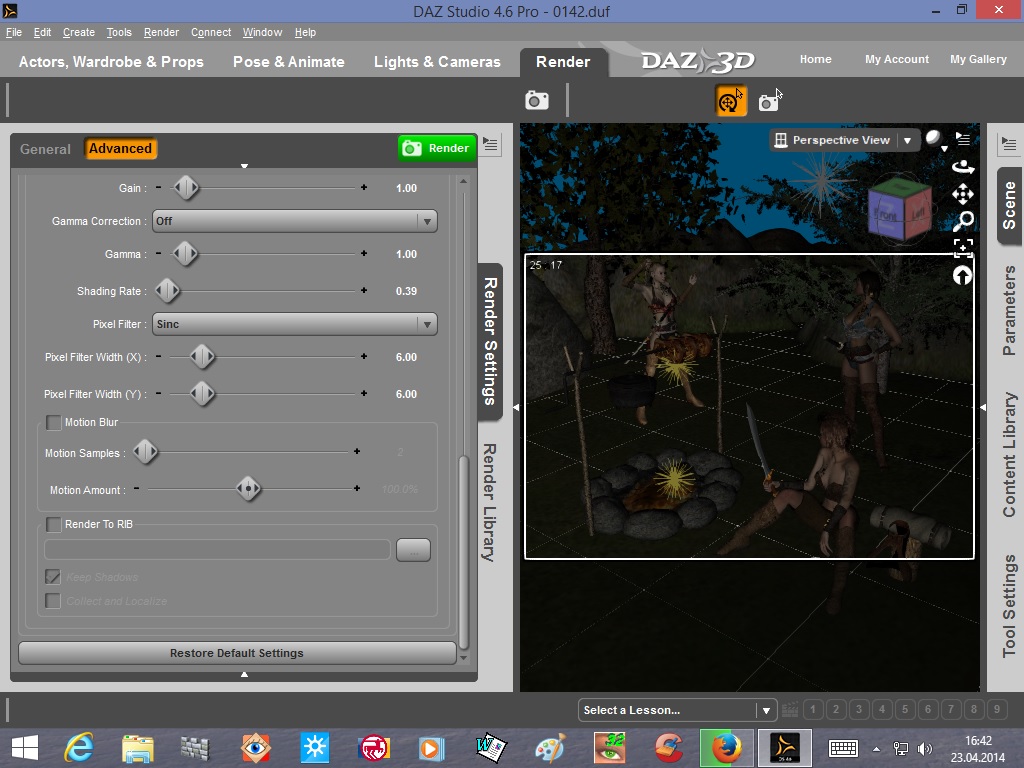This screenshot has height=768, width=1024.
Task: Enable the Render To RIB checkbox
Action: point(54,524)
